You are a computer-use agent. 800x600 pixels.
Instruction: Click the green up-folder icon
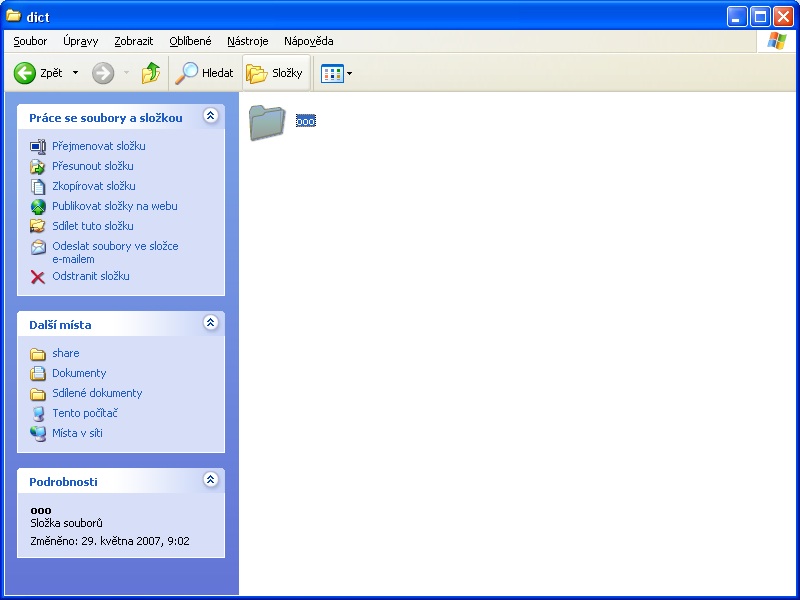(151, 73)
